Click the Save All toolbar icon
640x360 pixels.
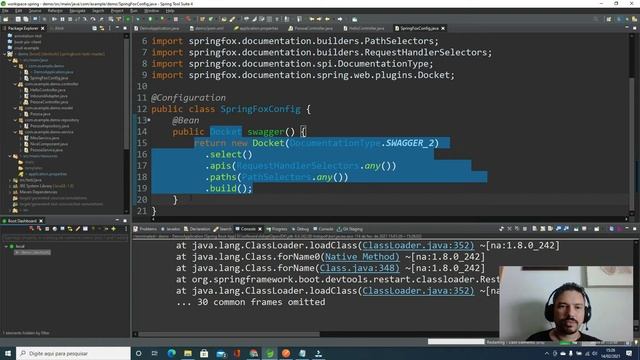pos(26,19)
